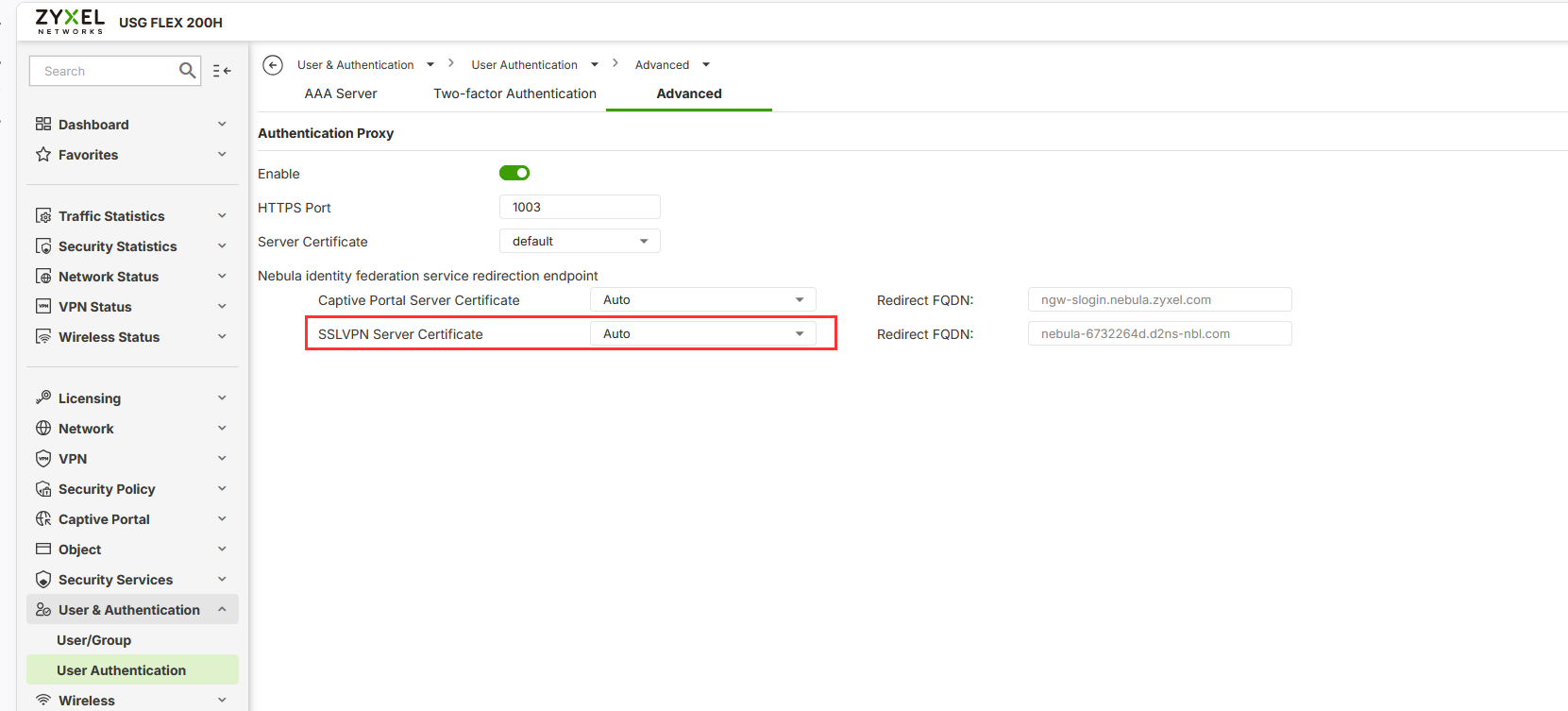Expand the Licensing chevron
Image resolution: width=1568 pixels, height=711 pixels.
(x=222, y=398)
